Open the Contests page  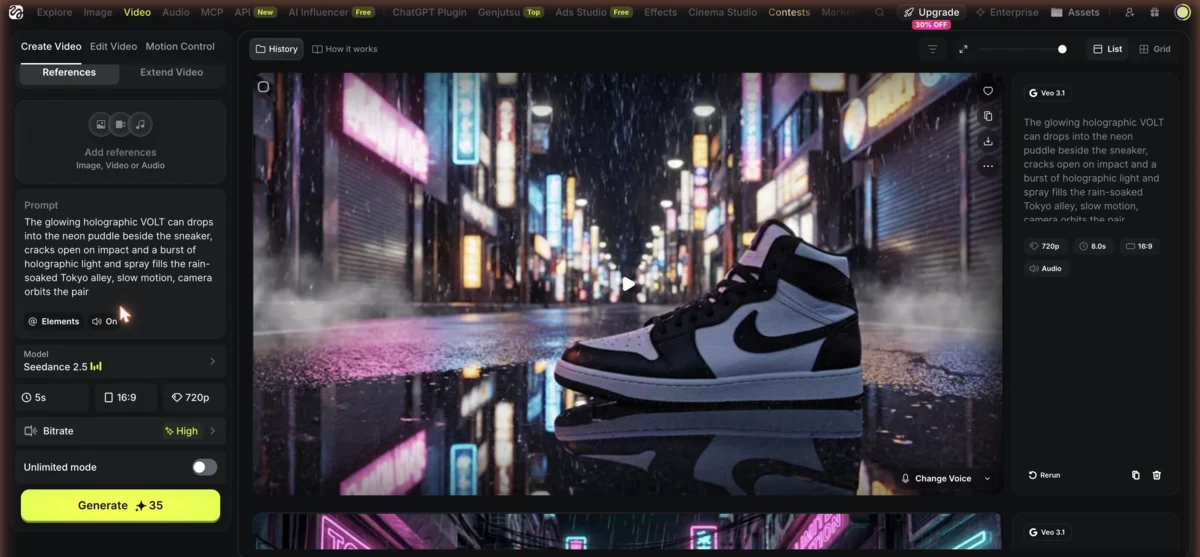(789, 13)
